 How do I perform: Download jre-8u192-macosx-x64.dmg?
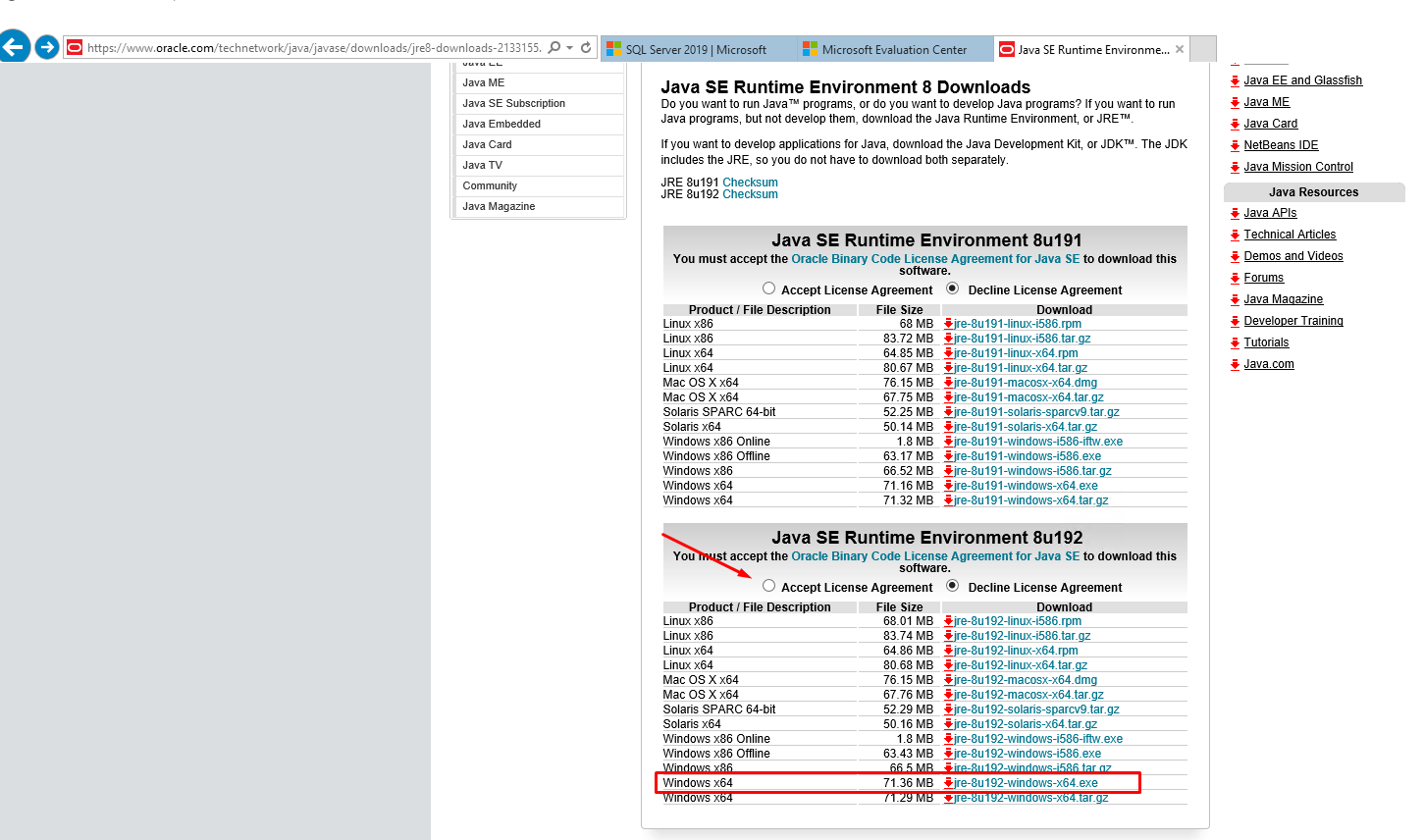[x=1026, y=680]
